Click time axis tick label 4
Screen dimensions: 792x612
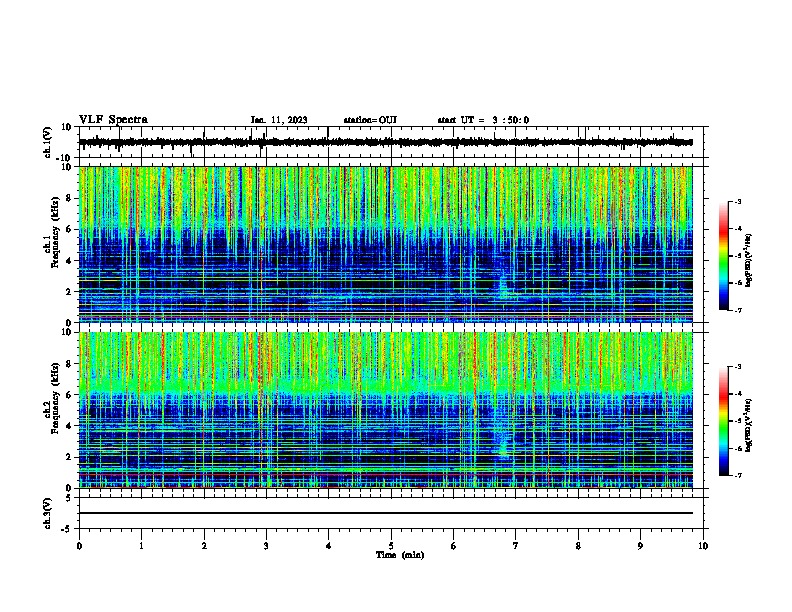(329, 546)
